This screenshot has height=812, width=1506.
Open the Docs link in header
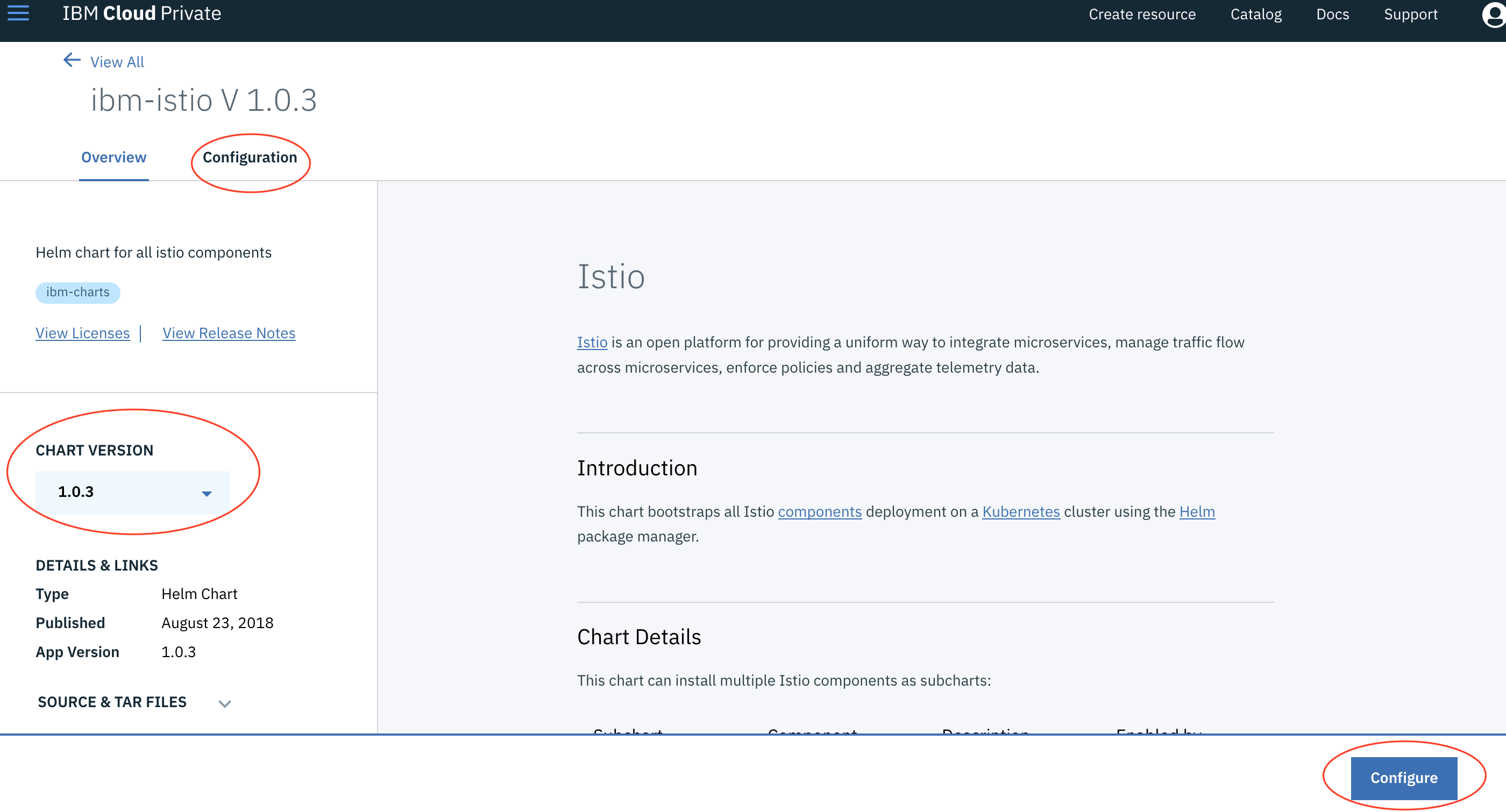point(1332,14)
